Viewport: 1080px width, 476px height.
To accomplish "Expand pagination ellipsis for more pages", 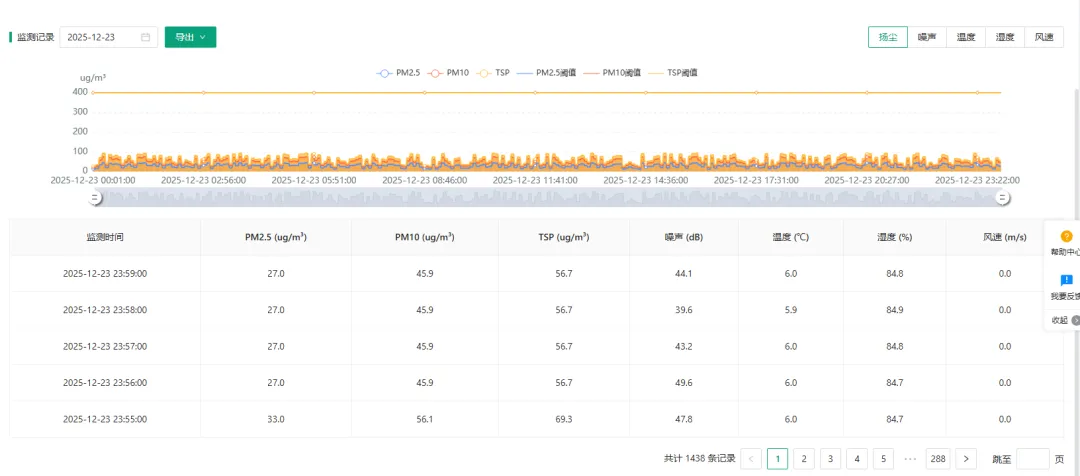I will [x=909, y=459].
